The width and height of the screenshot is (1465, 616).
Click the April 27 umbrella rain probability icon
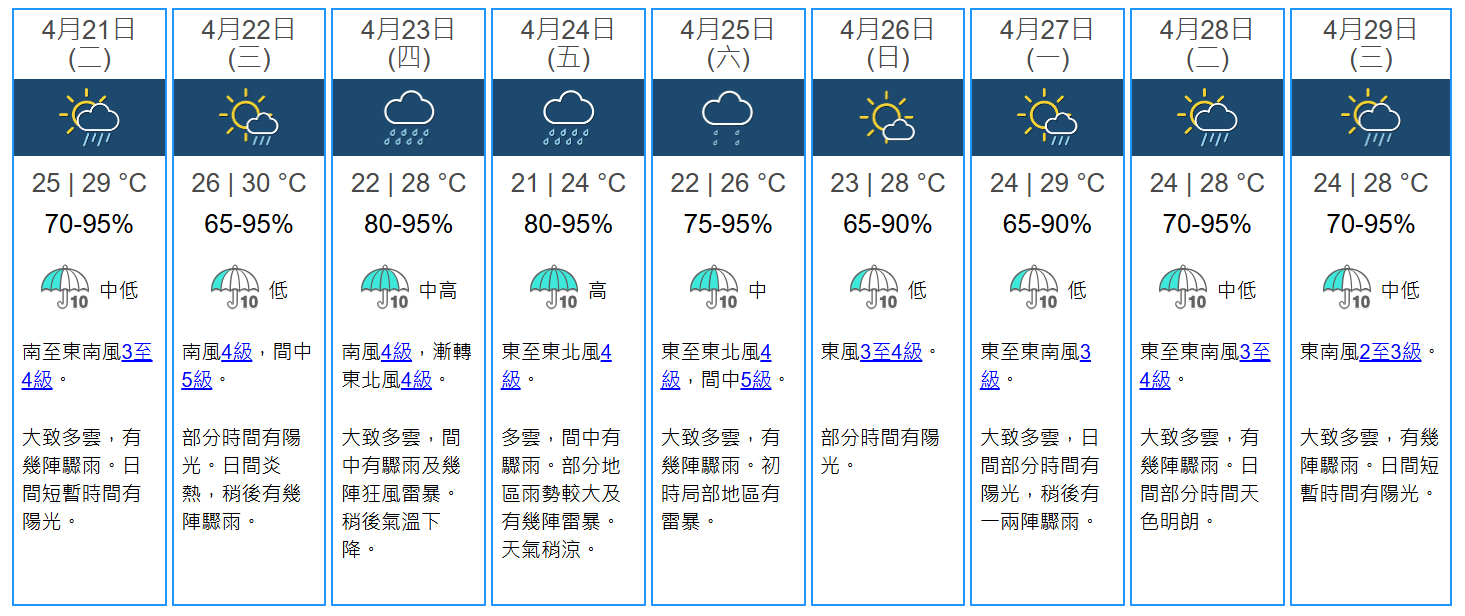[1034, 288]
